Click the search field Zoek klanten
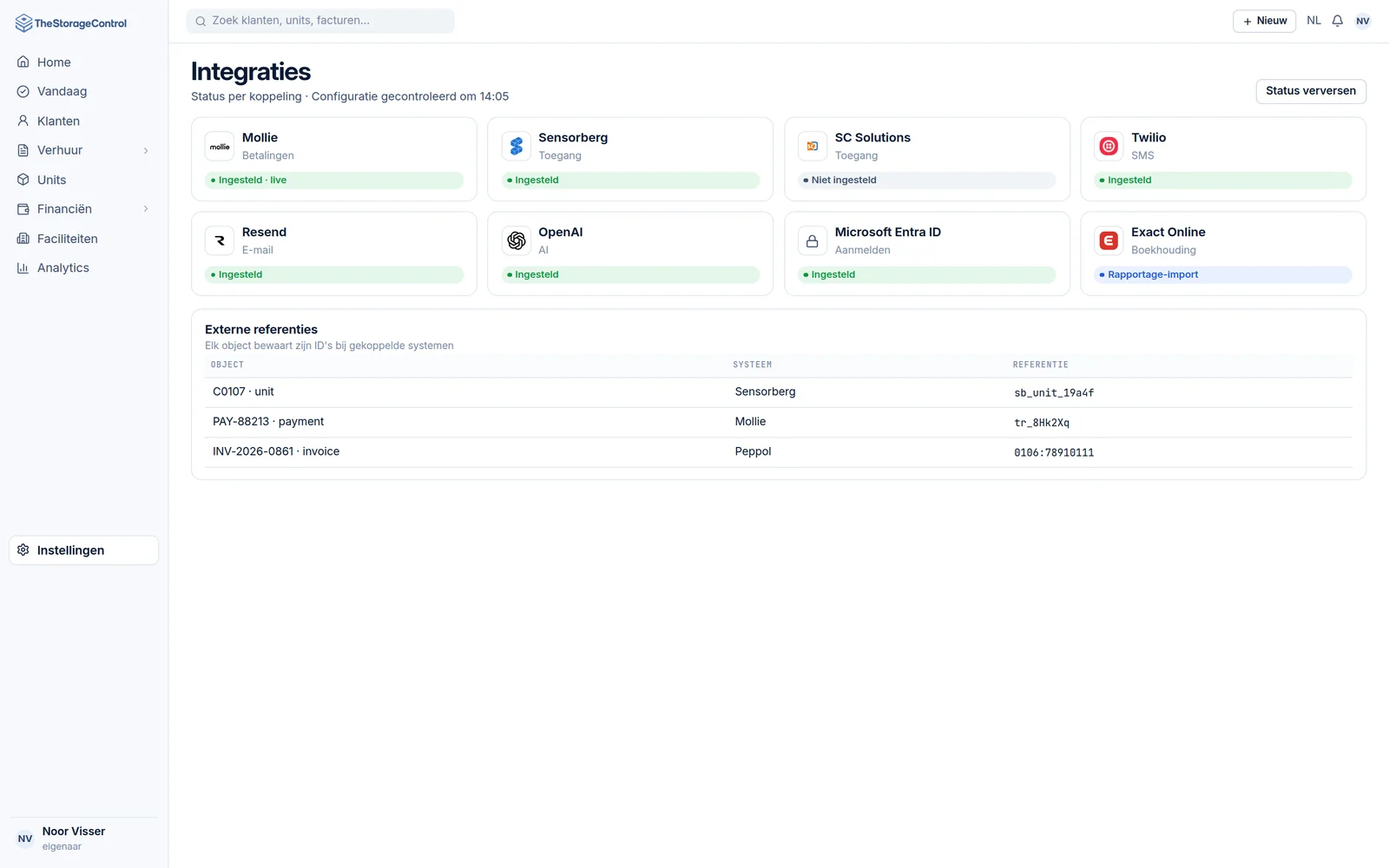This screenshot has width=1389, height=868. (x=320, y=21)
